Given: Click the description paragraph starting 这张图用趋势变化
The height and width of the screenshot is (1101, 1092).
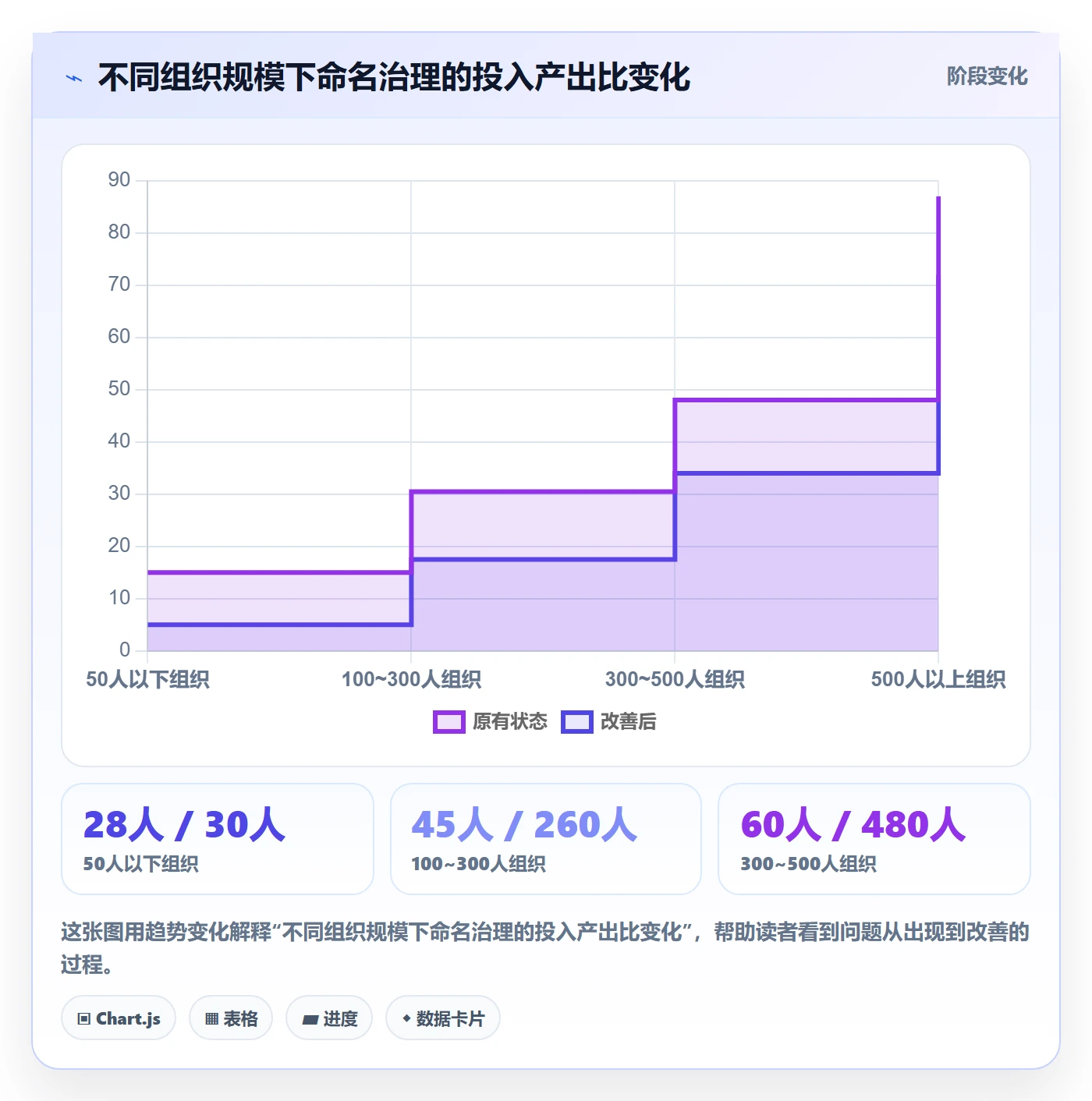Looking at the screenshot, I should click(x=545, y=948).
